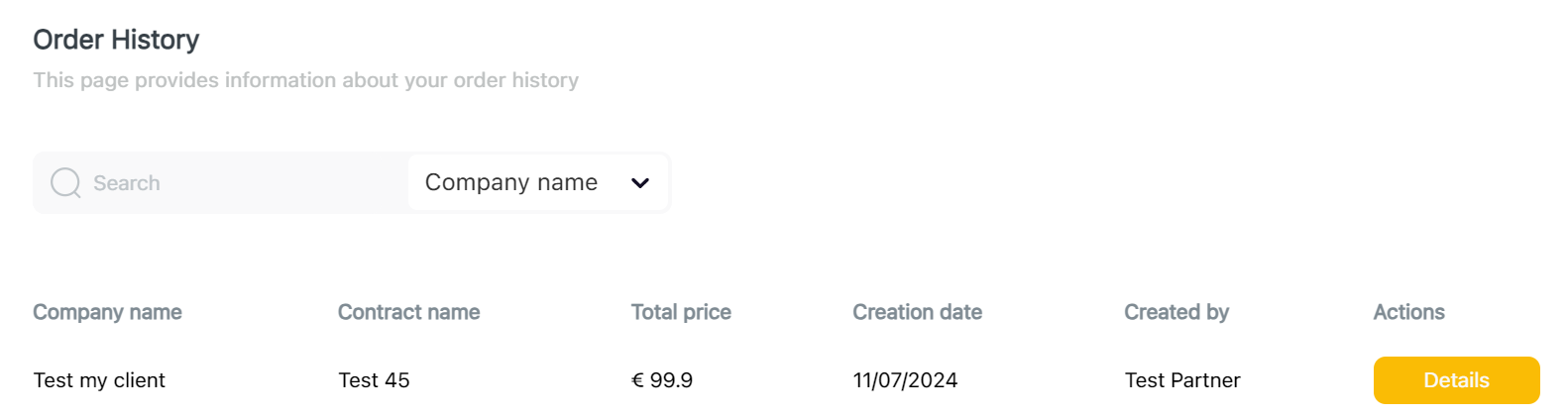Click the Test Partner creator cell
The image size is (1568, 417).
1181,380
